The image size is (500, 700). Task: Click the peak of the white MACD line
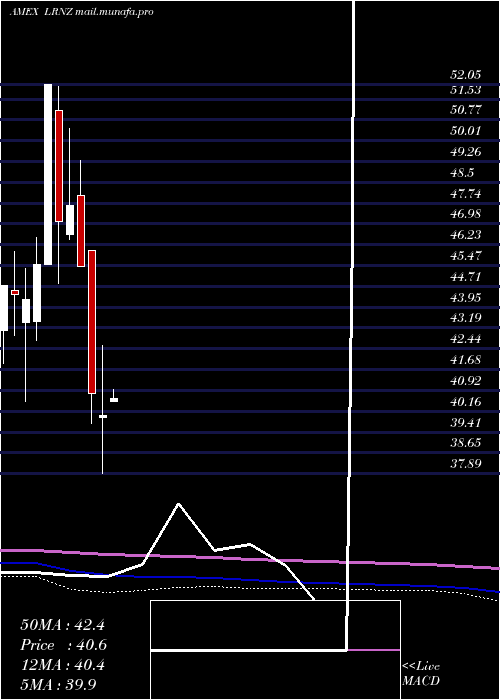179,504
